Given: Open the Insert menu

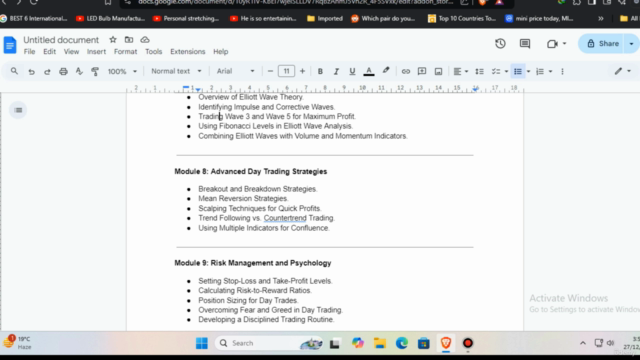Looking at the screenshot, I should [96, 51].
